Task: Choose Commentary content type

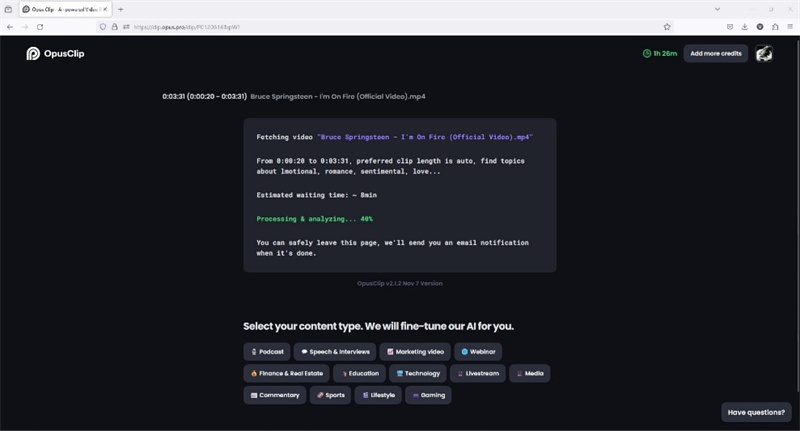Action: (x=274, y=395)
